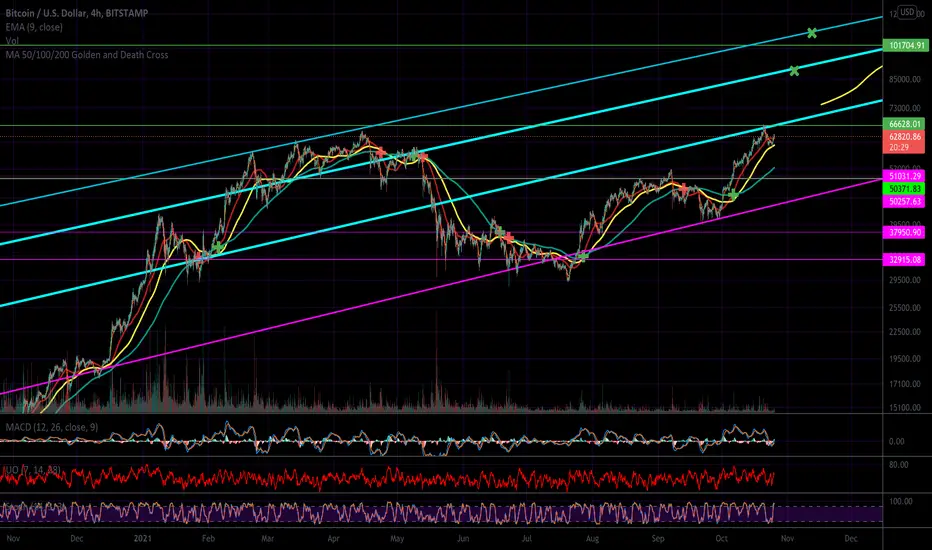The width and height of the screenshot is (932, 550).
Task: Click the Apr label on the time axis
Action: tap(333, 539)
